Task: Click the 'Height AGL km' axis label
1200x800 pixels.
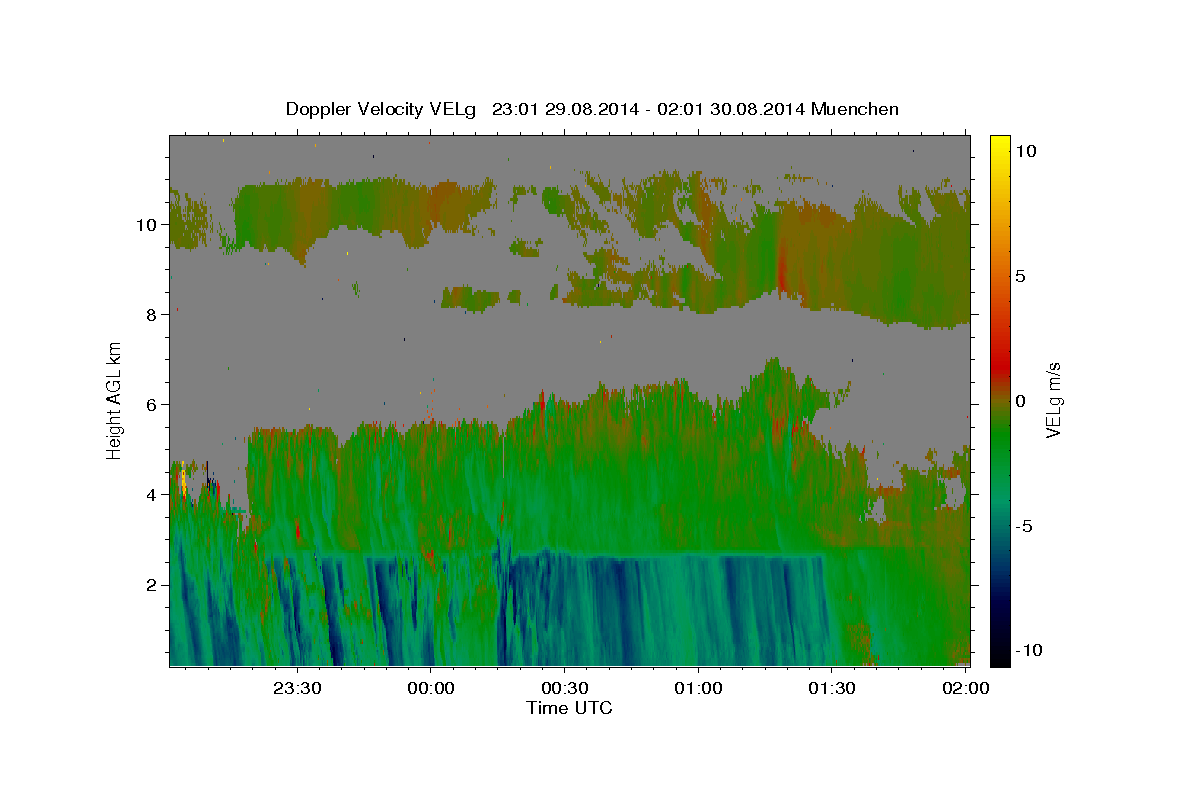Action: point(114,400)
